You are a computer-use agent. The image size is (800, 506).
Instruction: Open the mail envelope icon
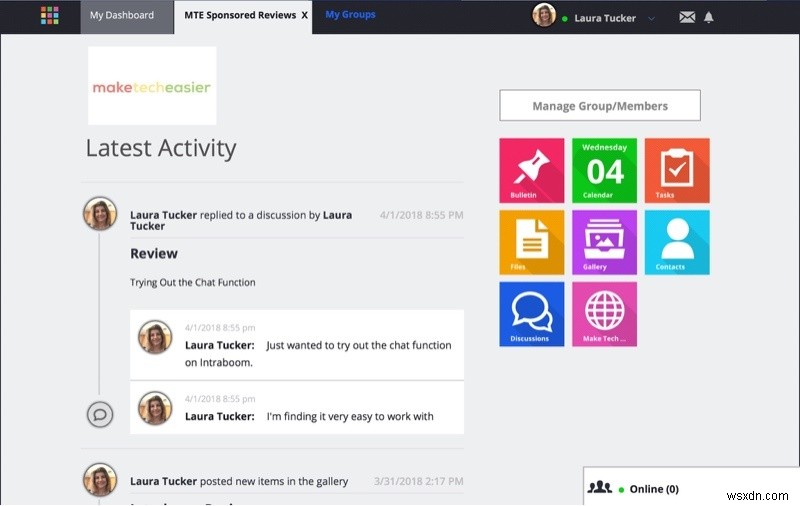click(x=687, y=17)
